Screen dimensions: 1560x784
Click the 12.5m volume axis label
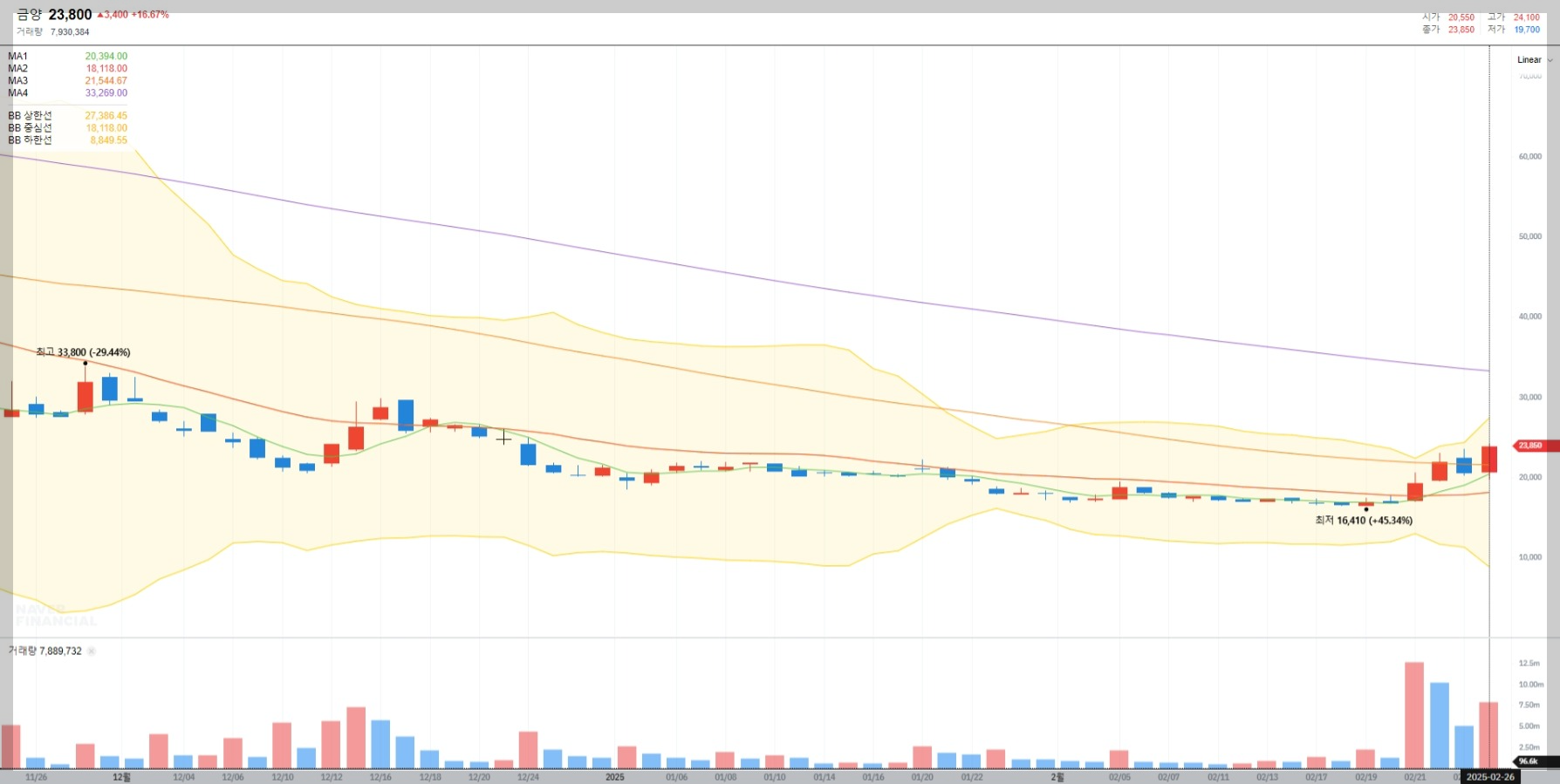click(1529, 664)
